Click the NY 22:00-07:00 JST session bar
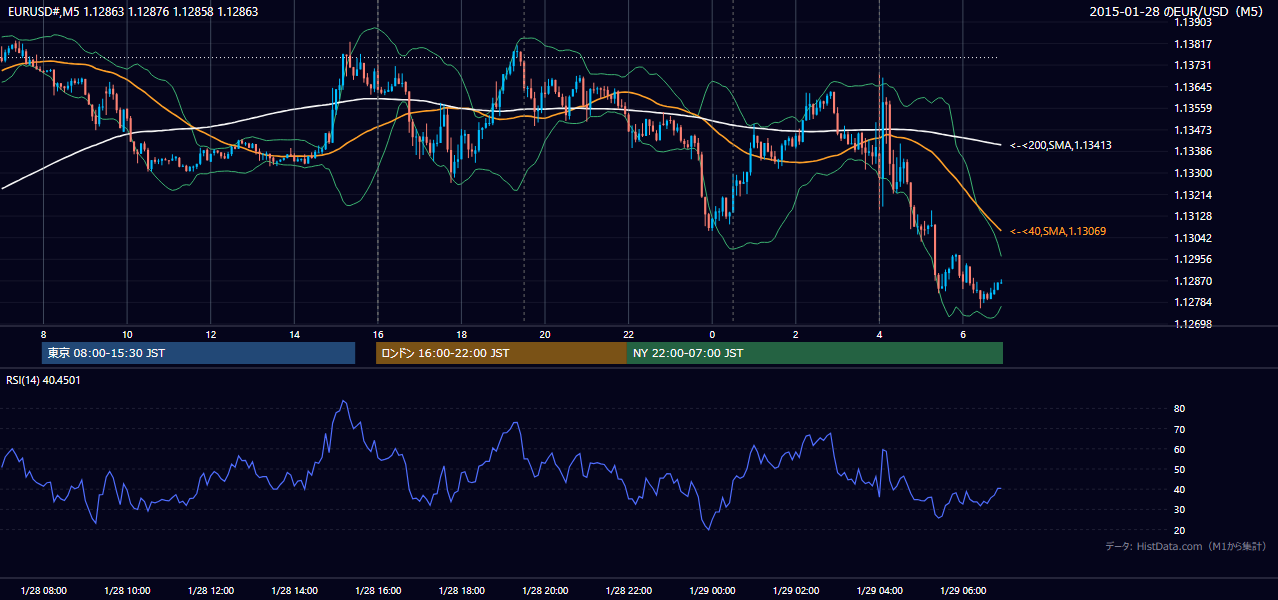The height and width of the screenshot is (600, 1278). pyautogui.click(x=815, y=353)
